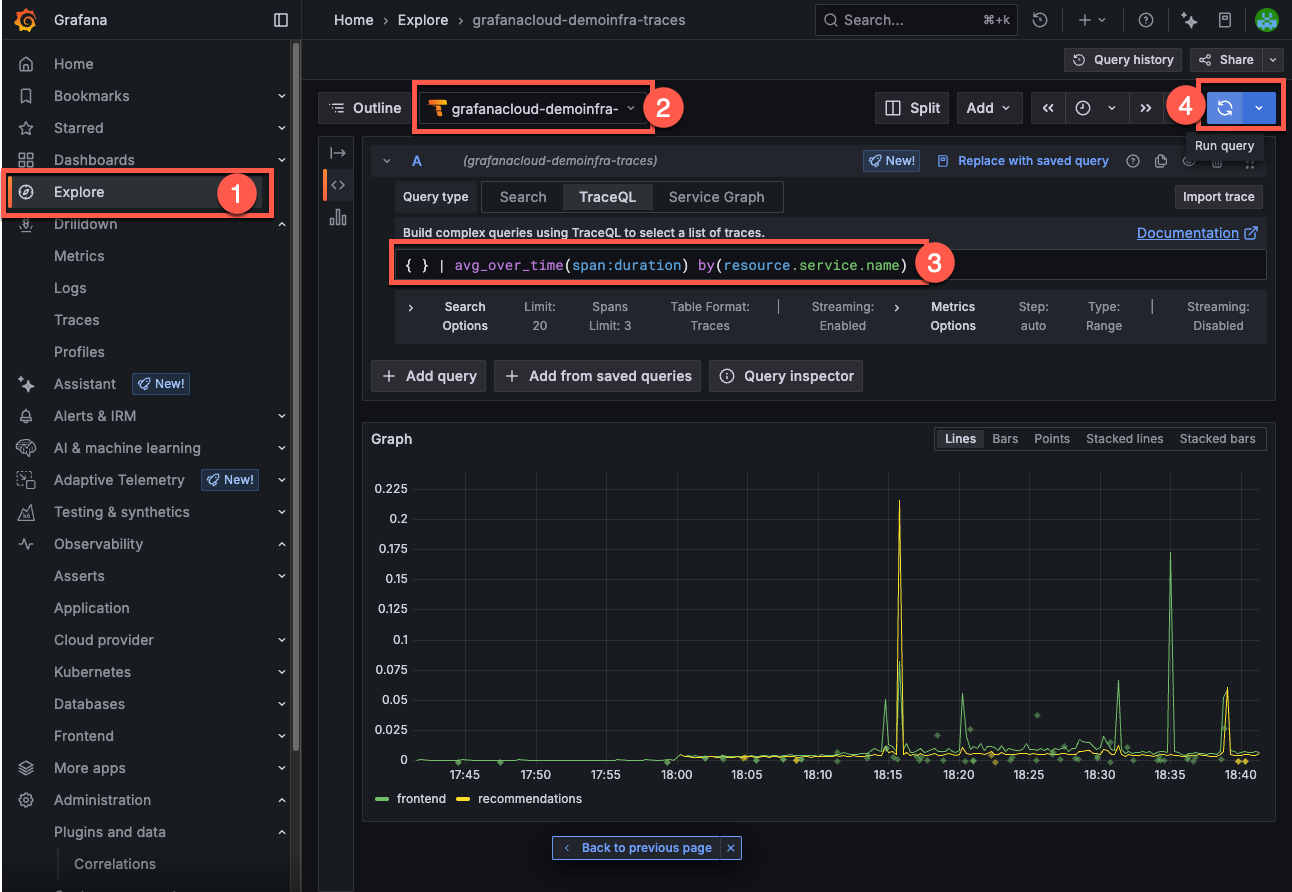This screenshot has height=892, width=1292.
Task: Open Explore in the sidebar menu
Action: coord(79,192)
